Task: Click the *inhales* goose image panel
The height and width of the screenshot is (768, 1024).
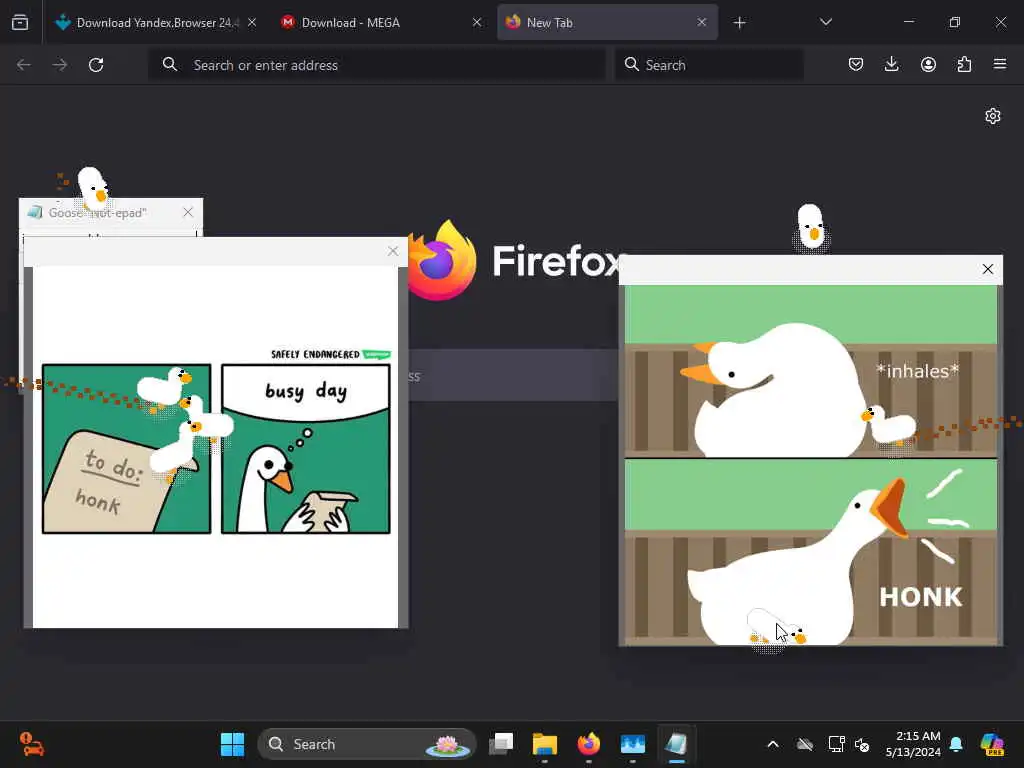Action: pos(810,371)
